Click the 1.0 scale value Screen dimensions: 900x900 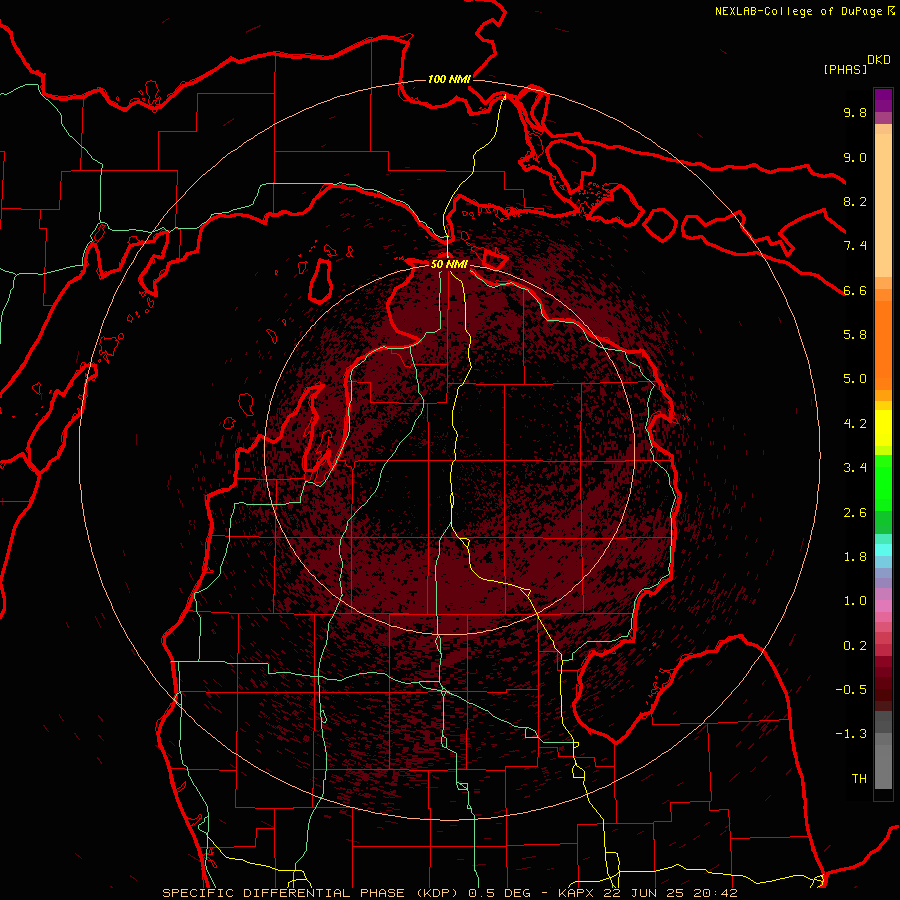point(855,601)
